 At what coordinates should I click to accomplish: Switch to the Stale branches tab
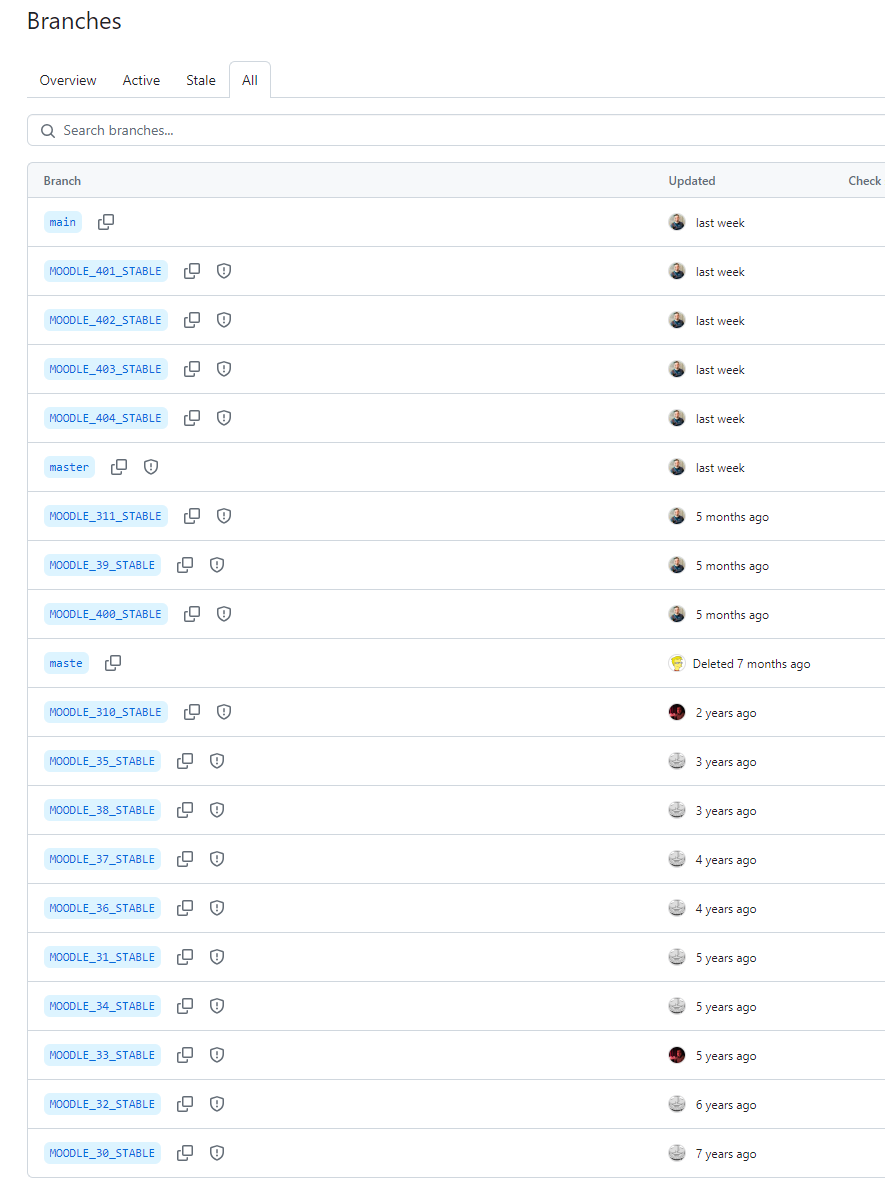coord(201,80)
